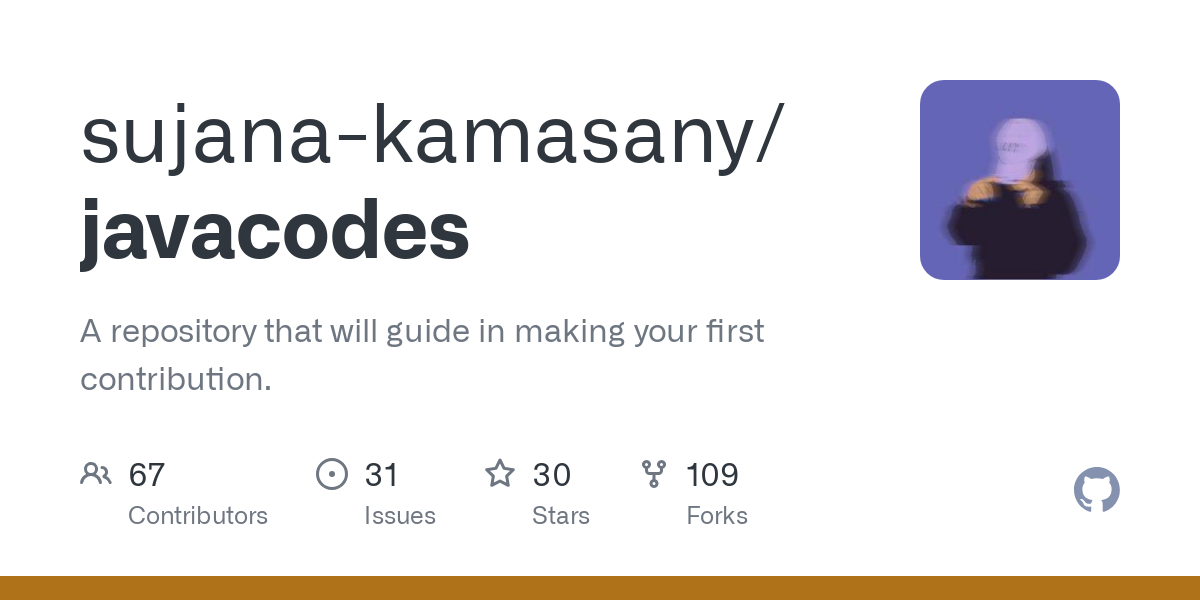Image resolution: width=1200 pixels, height=600 pixels.
Task: Click the Forks branch icon
Action: [654, 474]
